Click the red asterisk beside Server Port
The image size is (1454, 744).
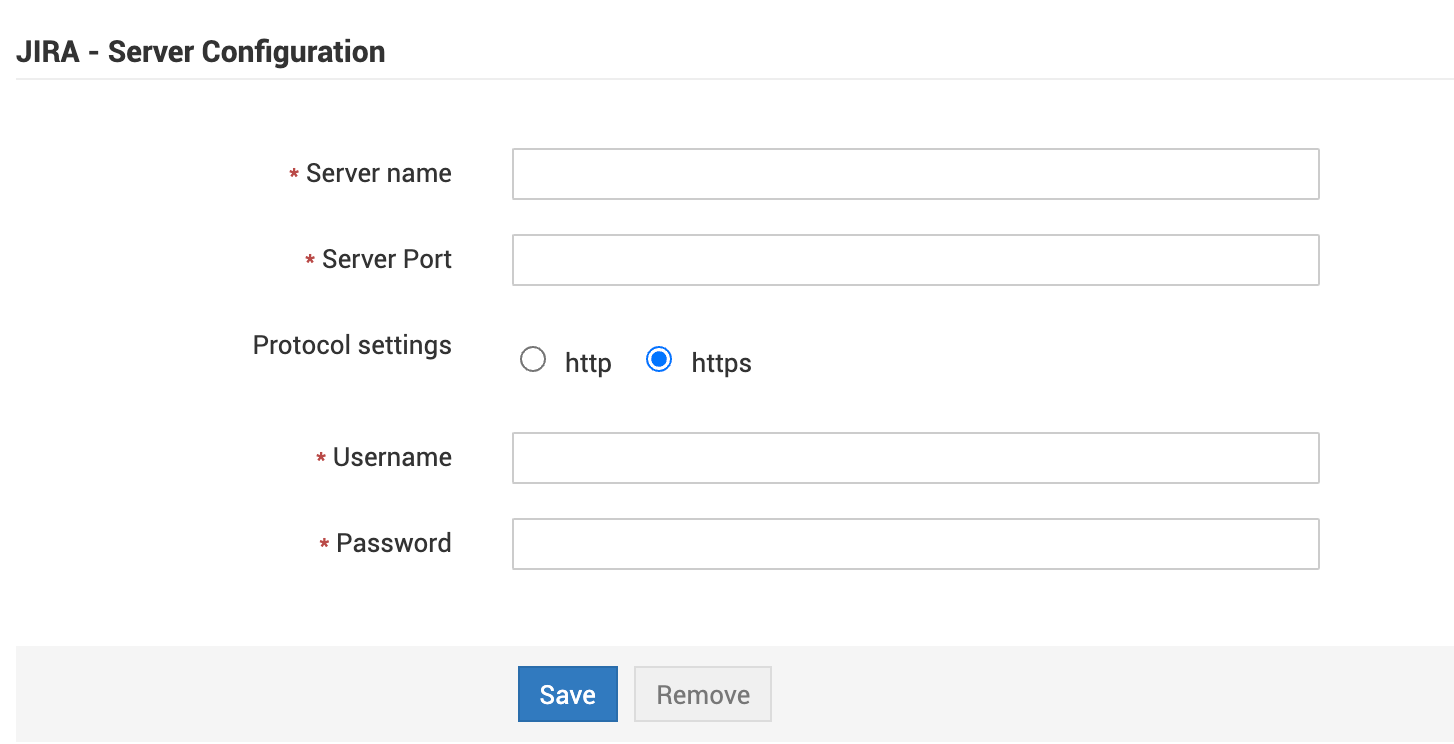pyautogui.click(x=310, y=262)
